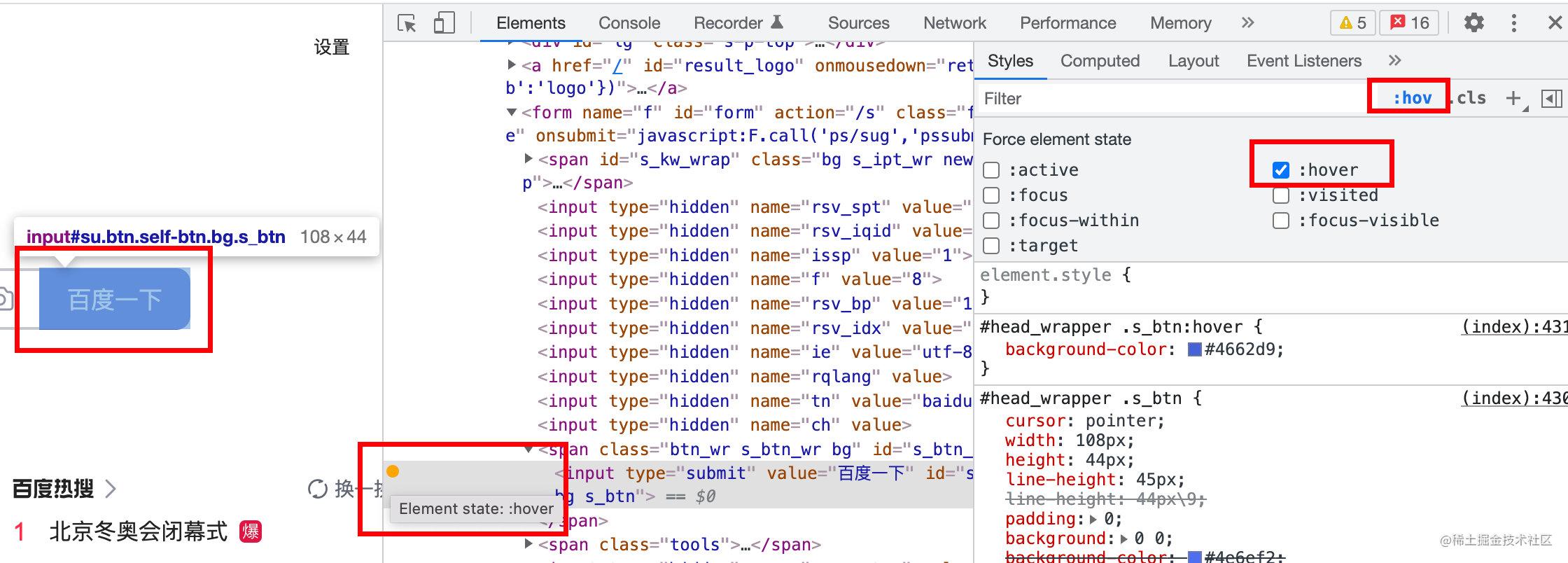Click the cursor: pointer declaration
1568x563 pixels.
click(x=1085, y=421)
